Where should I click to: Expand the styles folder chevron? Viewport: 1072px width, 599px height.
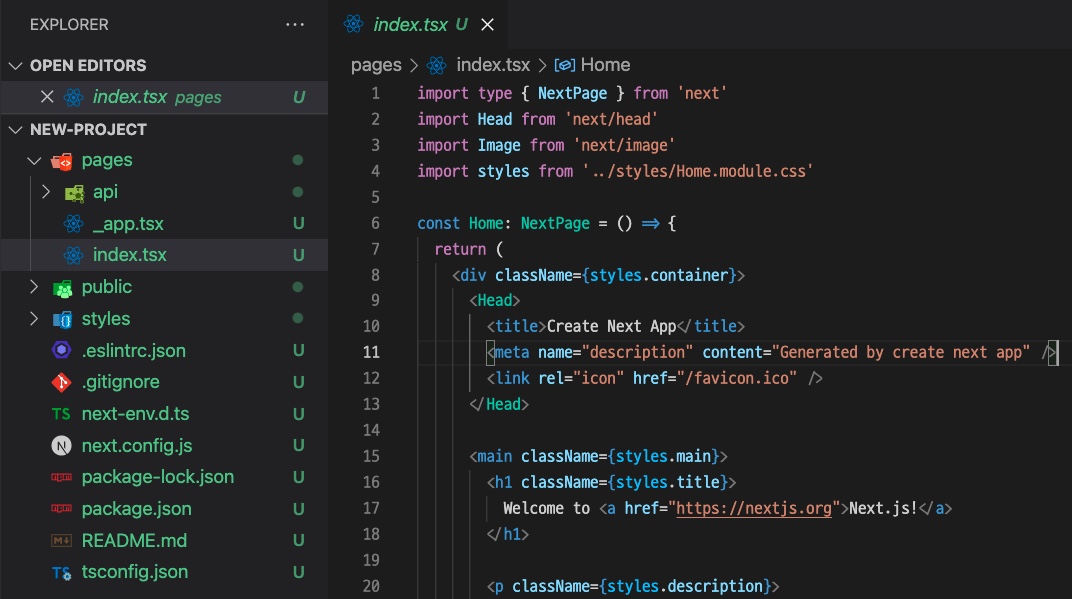click(34, 319)
